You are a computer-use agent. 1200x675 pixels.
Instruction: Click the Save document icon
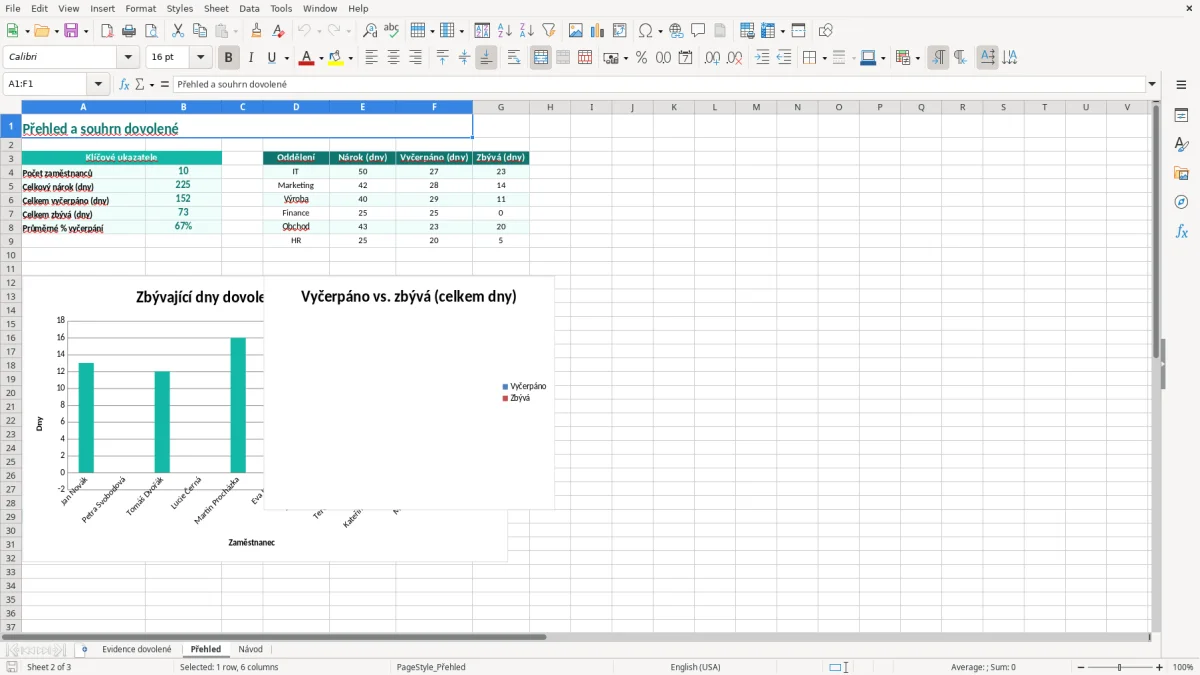coord(71,31)
